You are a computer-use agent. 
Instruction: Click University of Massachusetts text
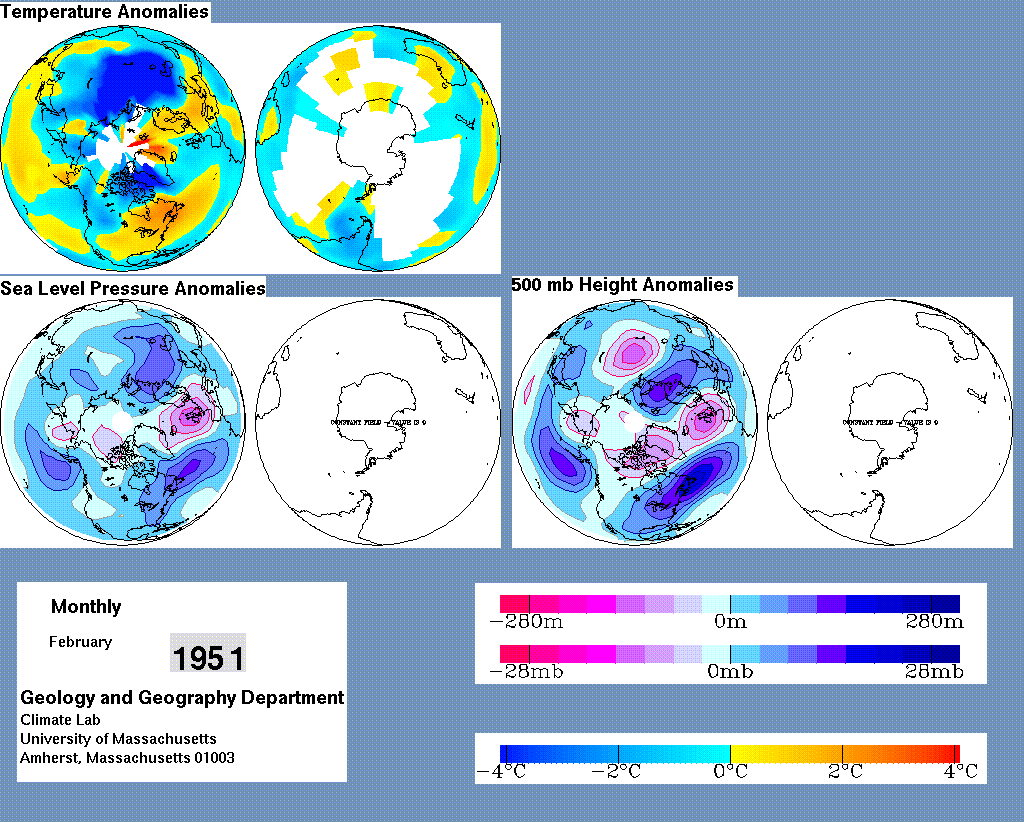[118, 739]
